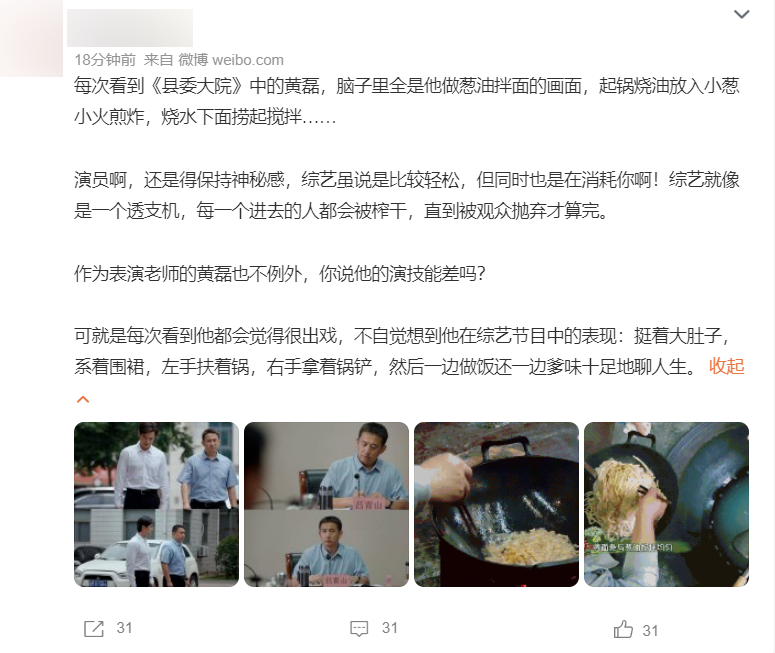Click the repost share icon
Viewport: 775px width, 653px height.
click(94, 629)
